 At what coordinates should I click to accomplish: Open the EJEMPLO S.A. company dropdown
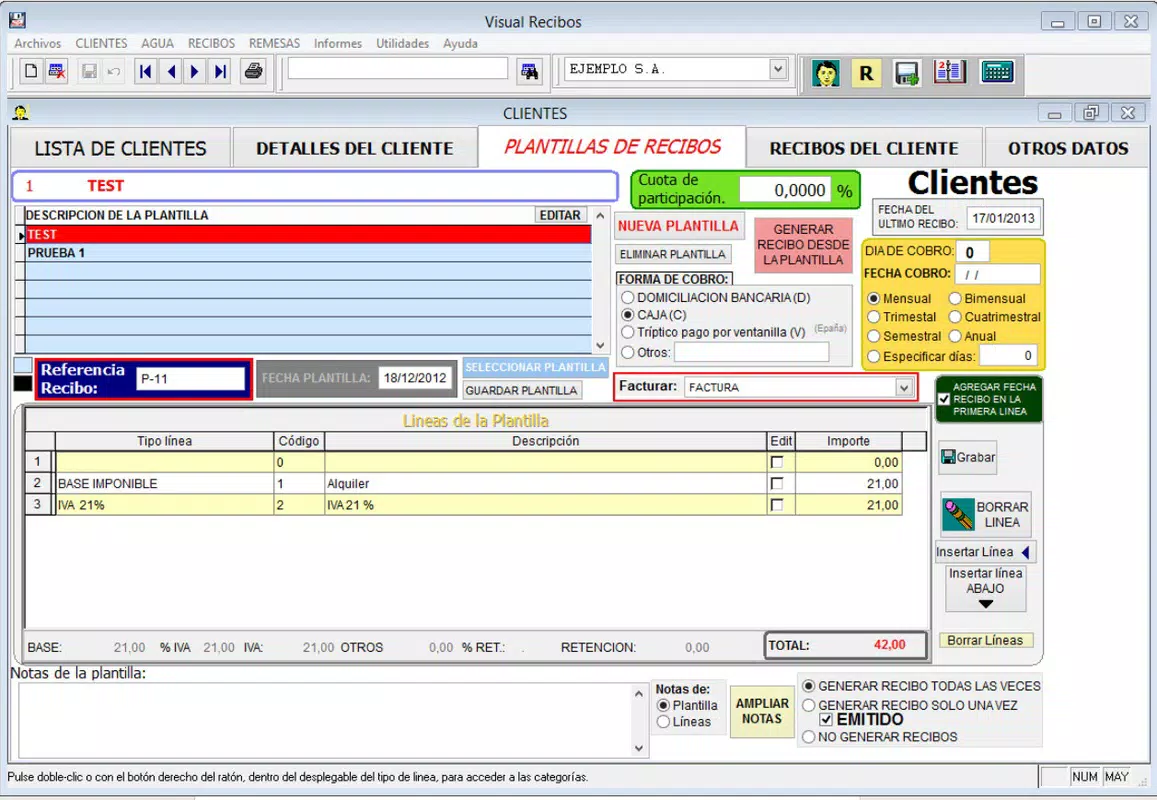(x=778, y=69)
